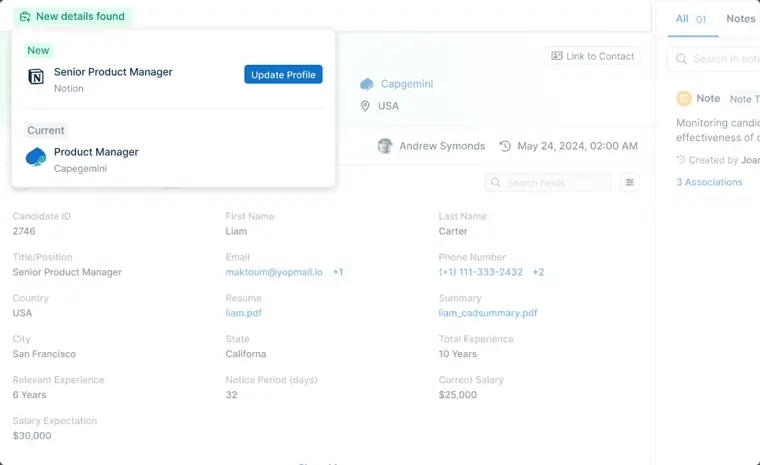Click the Link to Contact card icon
This screenshot has width=760, height=465.
(557, 56)
